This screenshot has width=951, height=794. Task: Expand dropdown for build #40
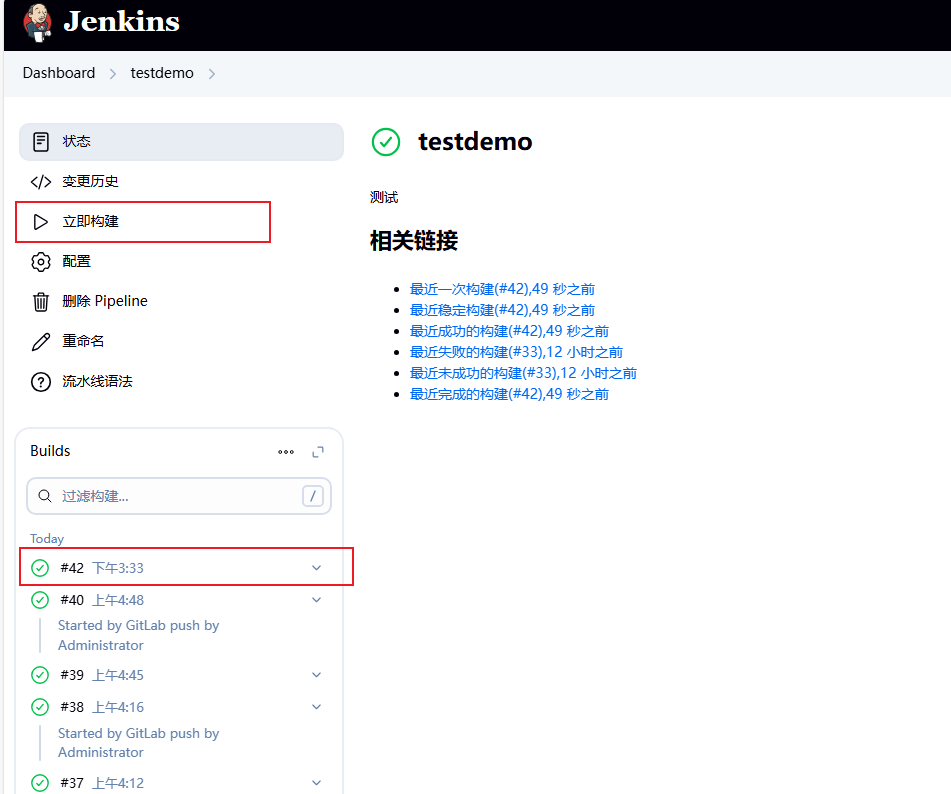(317, 600)
